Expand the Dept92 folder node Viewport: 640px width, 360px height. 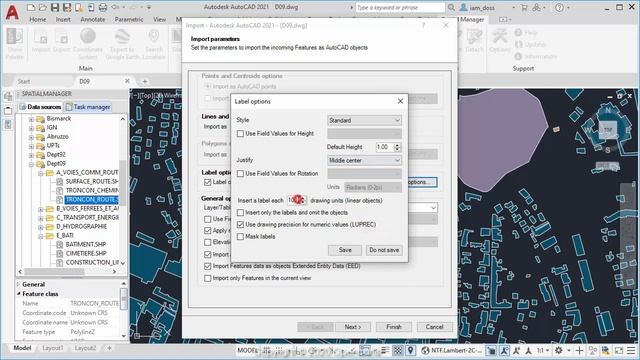point(31,155)
